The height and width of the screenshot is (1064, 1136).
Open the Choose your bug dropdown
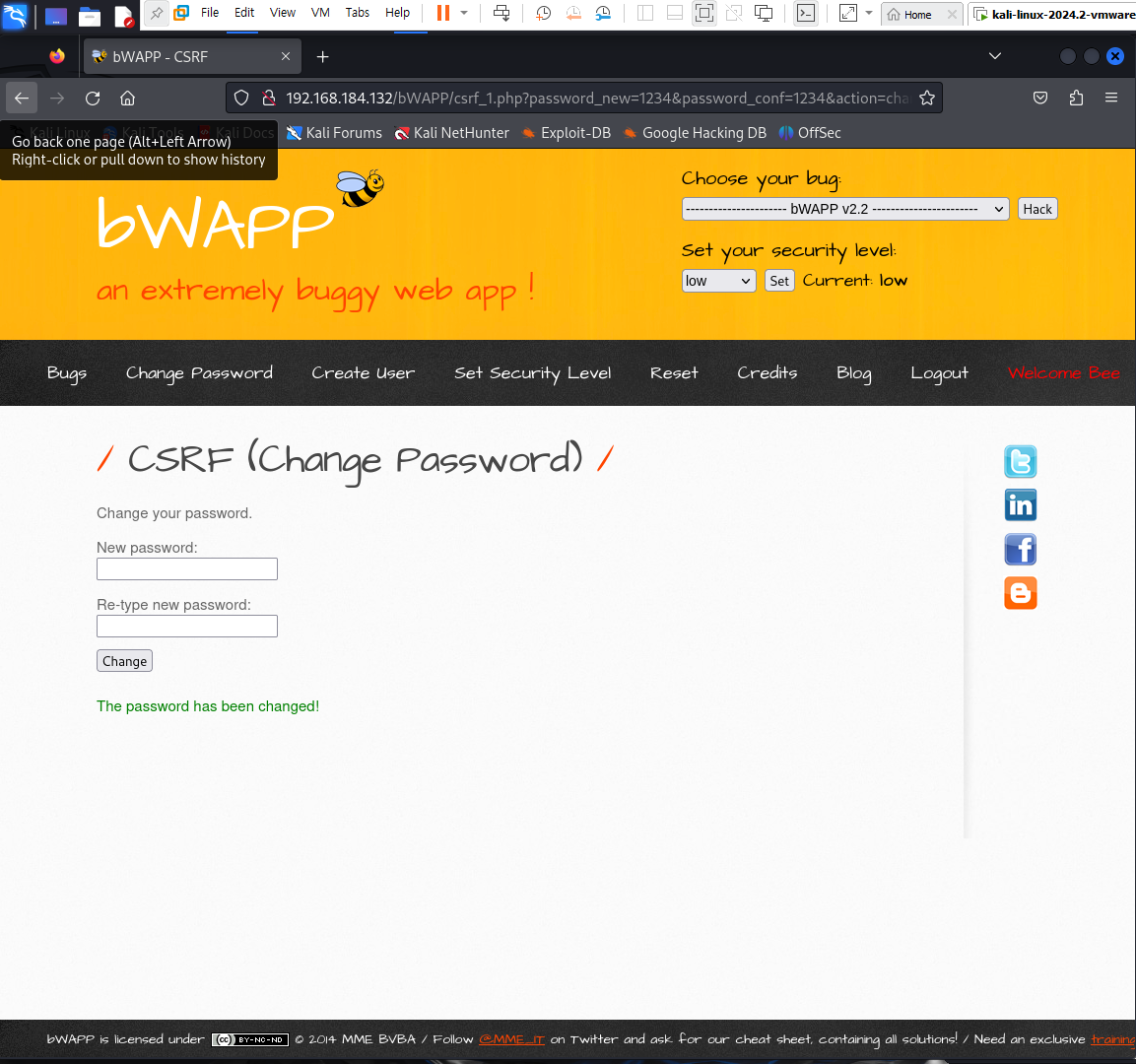coord(844,209)
